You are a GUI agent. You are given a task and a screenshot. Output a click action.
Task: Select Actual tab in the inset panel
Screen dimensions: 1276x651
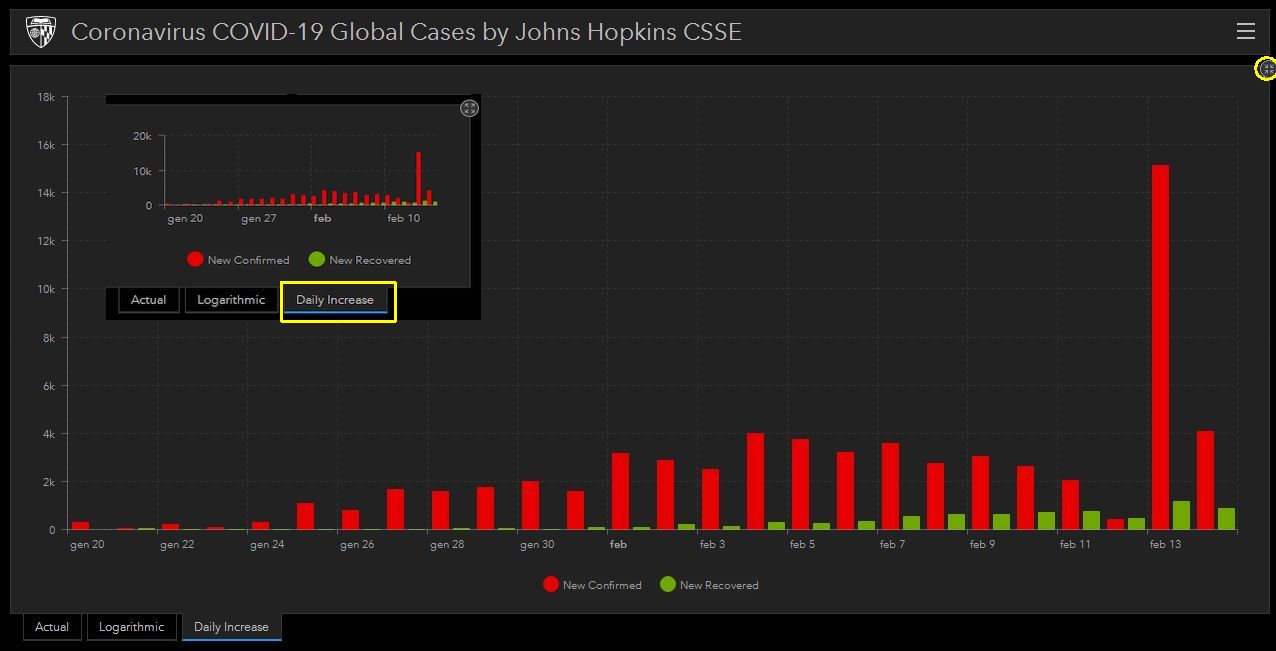[148, 299]
